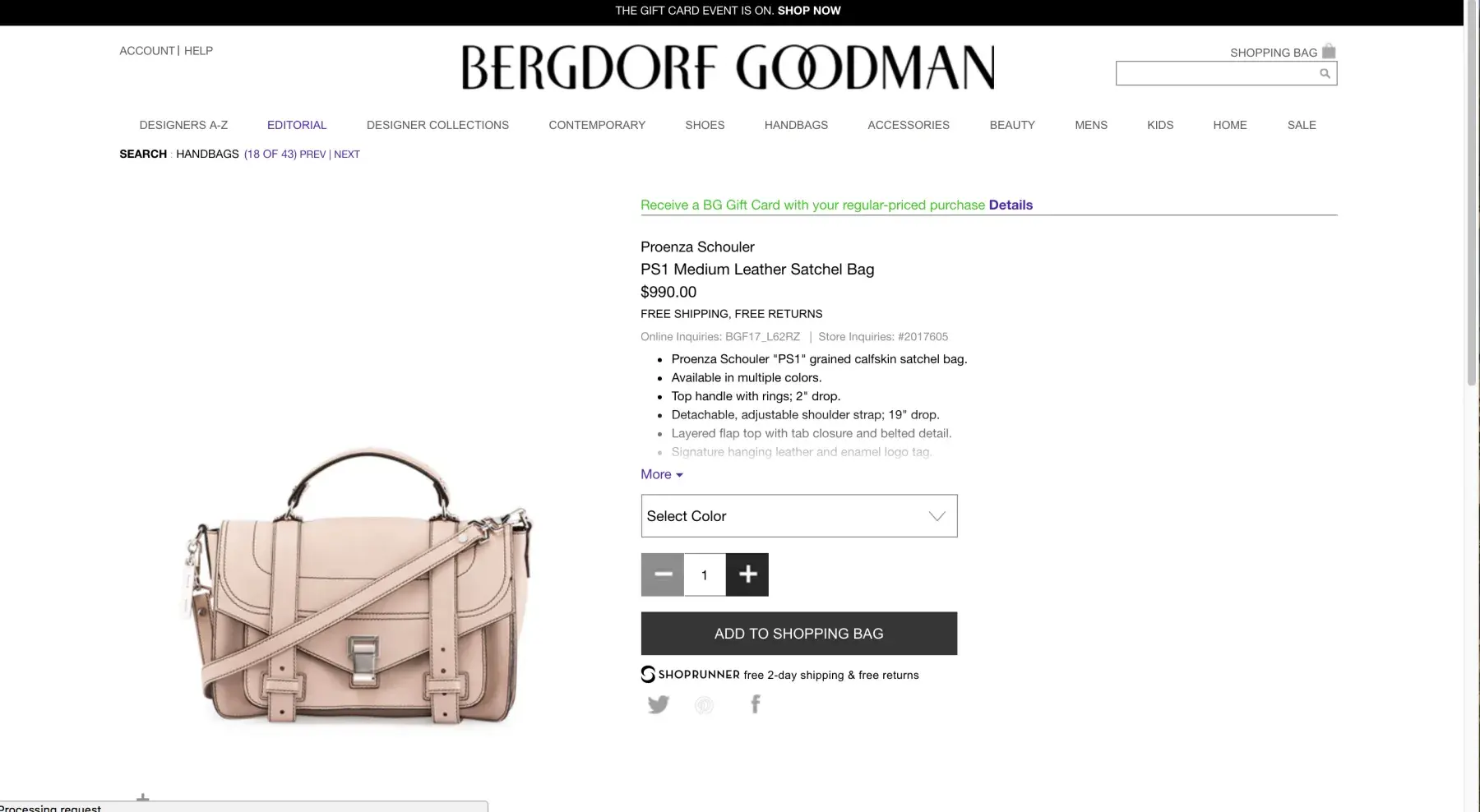1480x812 pixels.
Task: Click the ShopRunner logo
Action: tap(691, 675)
